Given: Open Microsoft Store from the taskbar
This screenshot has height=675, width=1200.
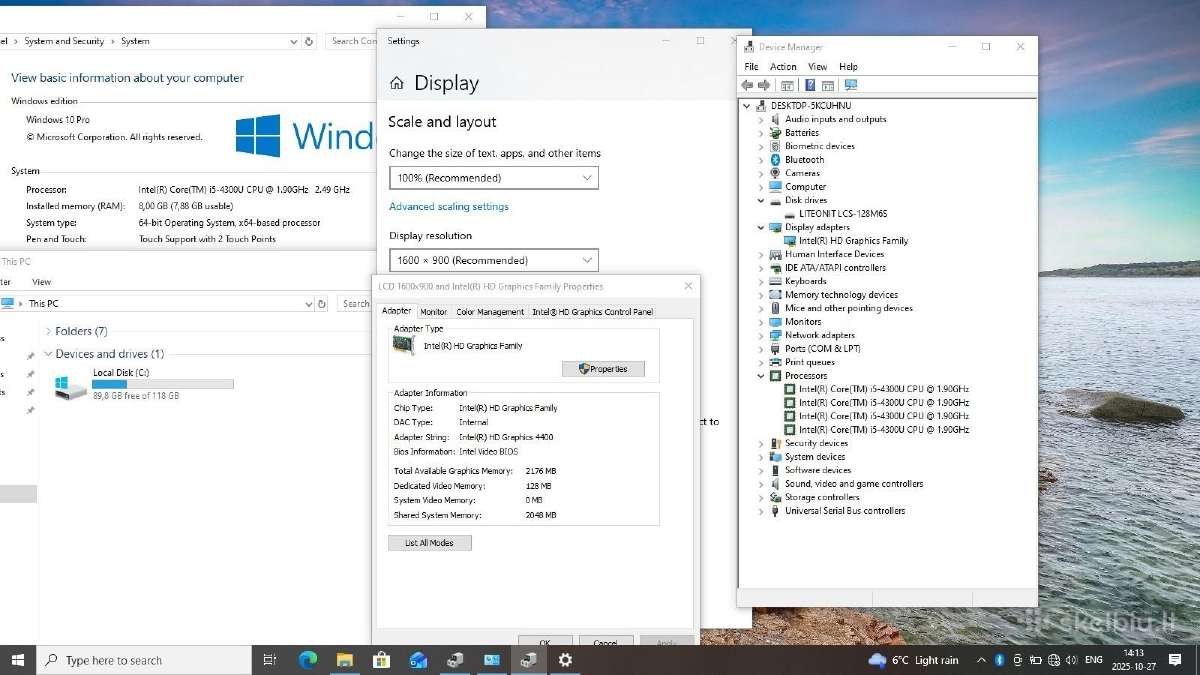Looking at the screenshot, I should click(381, 660).
